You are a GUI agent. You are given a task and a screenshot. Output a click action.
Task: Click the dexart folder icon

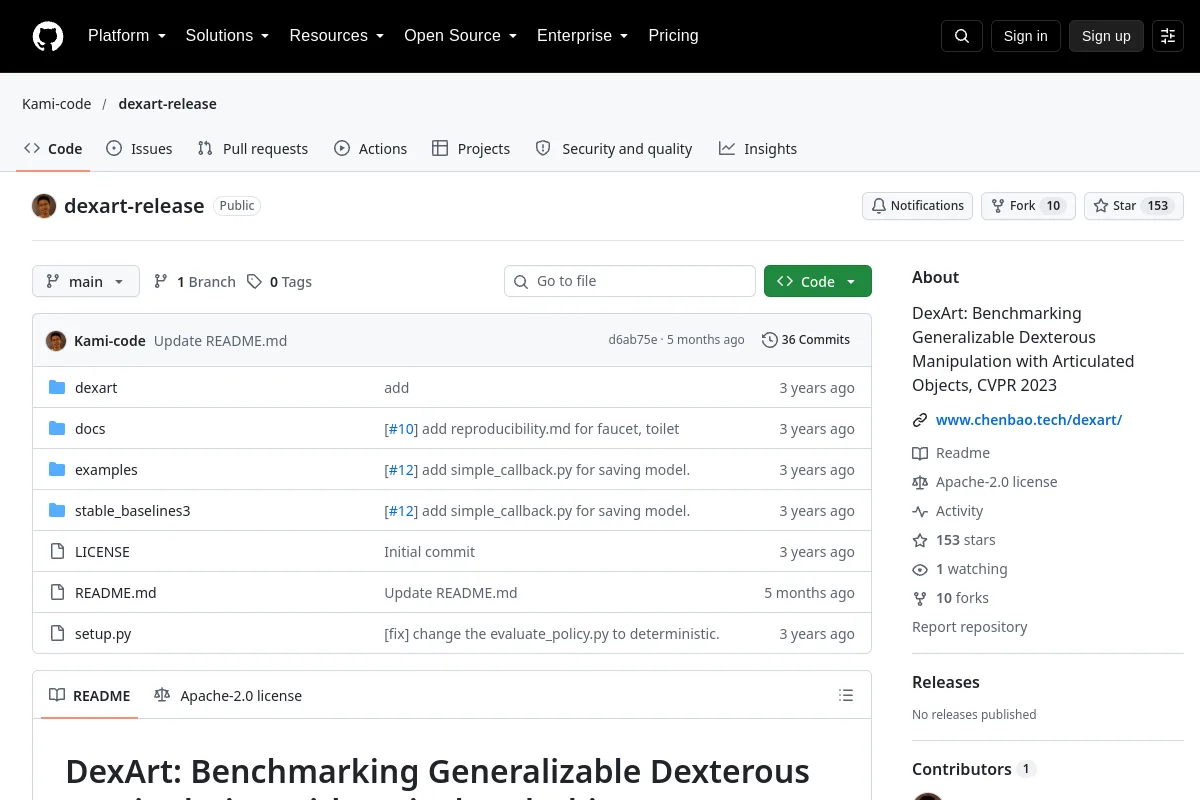pyautogui.click(x=57, y=388)
